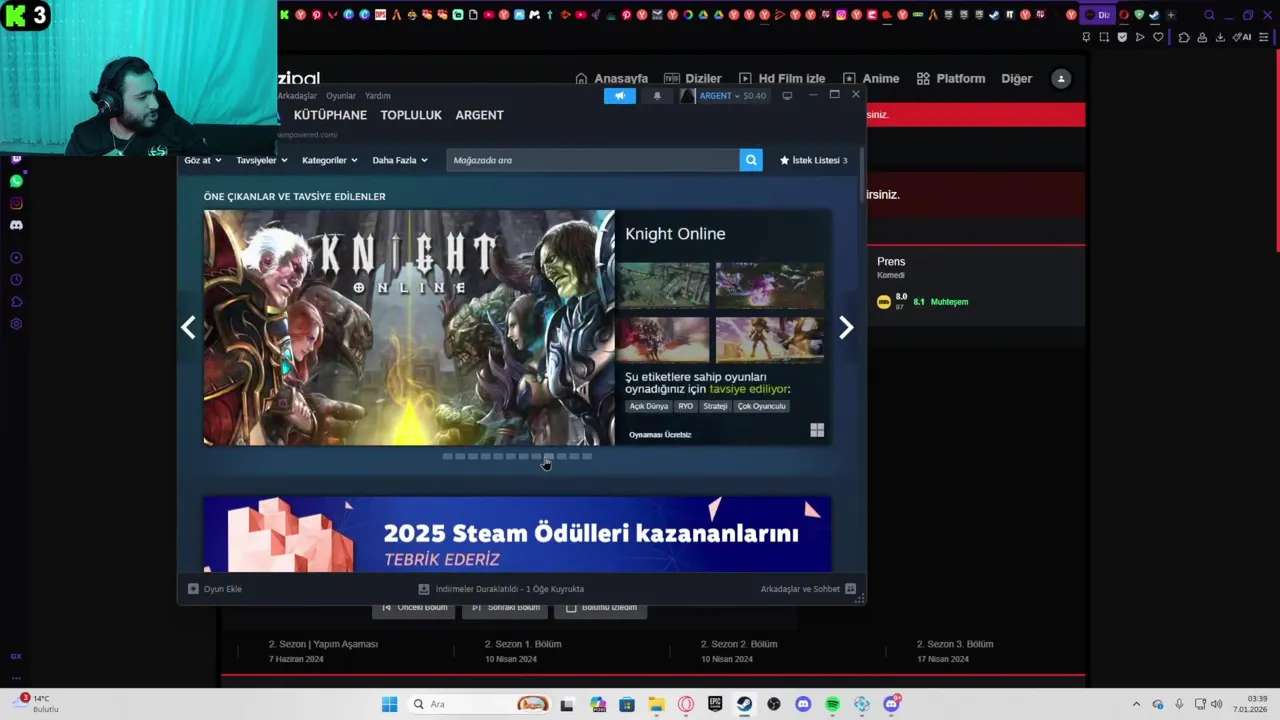Expand the Daha Fazla dropdown
Viewport: 1280px width, 720px height.
point(400,160)
